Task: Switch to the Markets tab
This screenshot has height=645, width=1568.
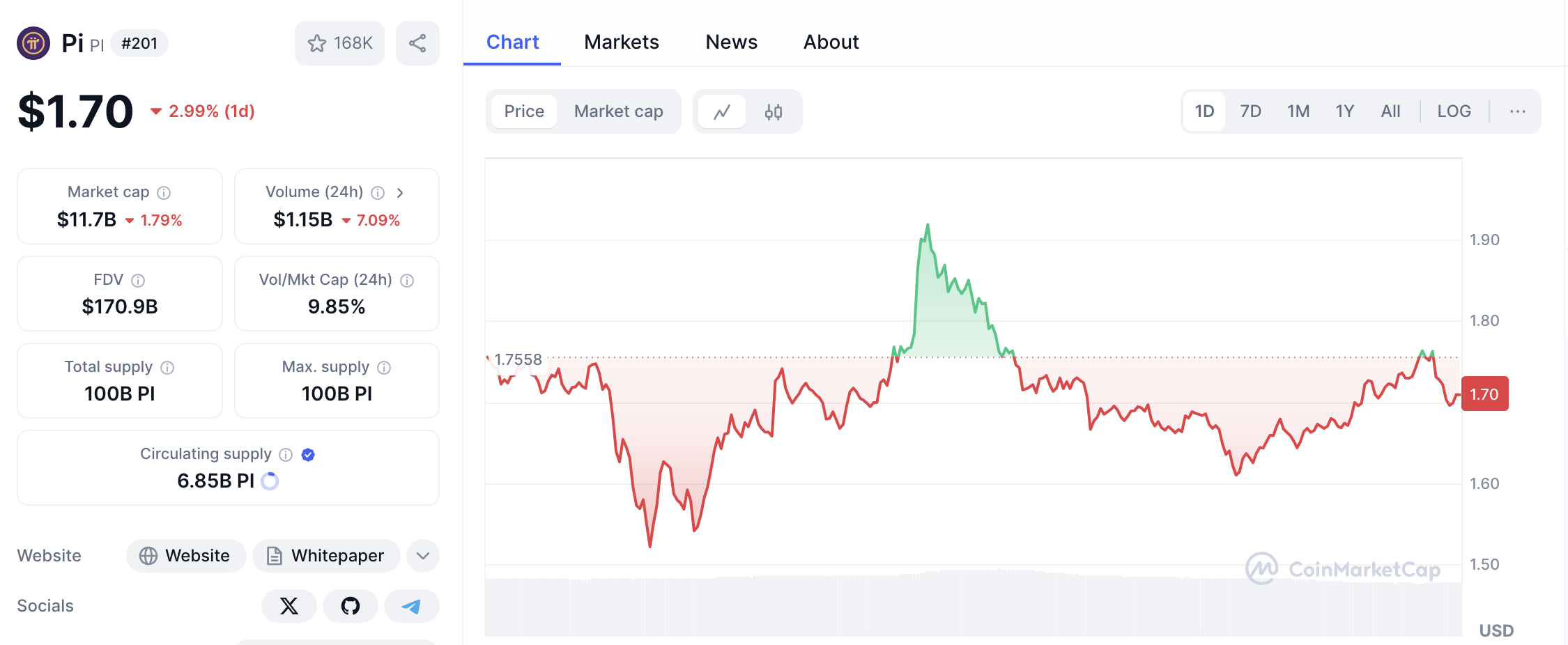Action: pyautogui.click(x=621, y=42)
